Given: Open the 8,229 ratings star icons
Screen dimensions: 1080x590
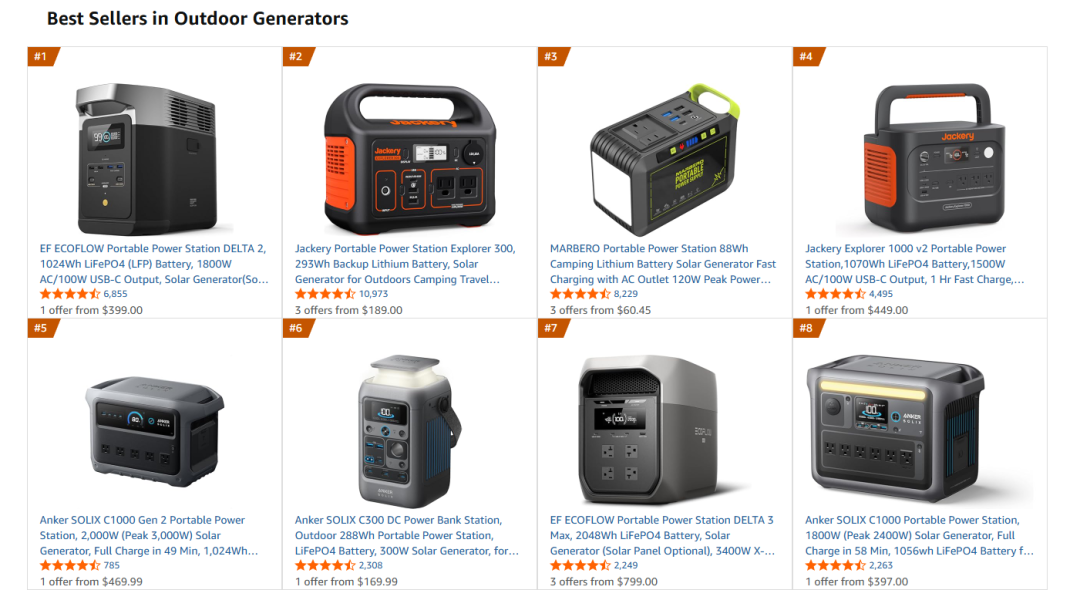Looking at the screenshot, I should (580, 294).
